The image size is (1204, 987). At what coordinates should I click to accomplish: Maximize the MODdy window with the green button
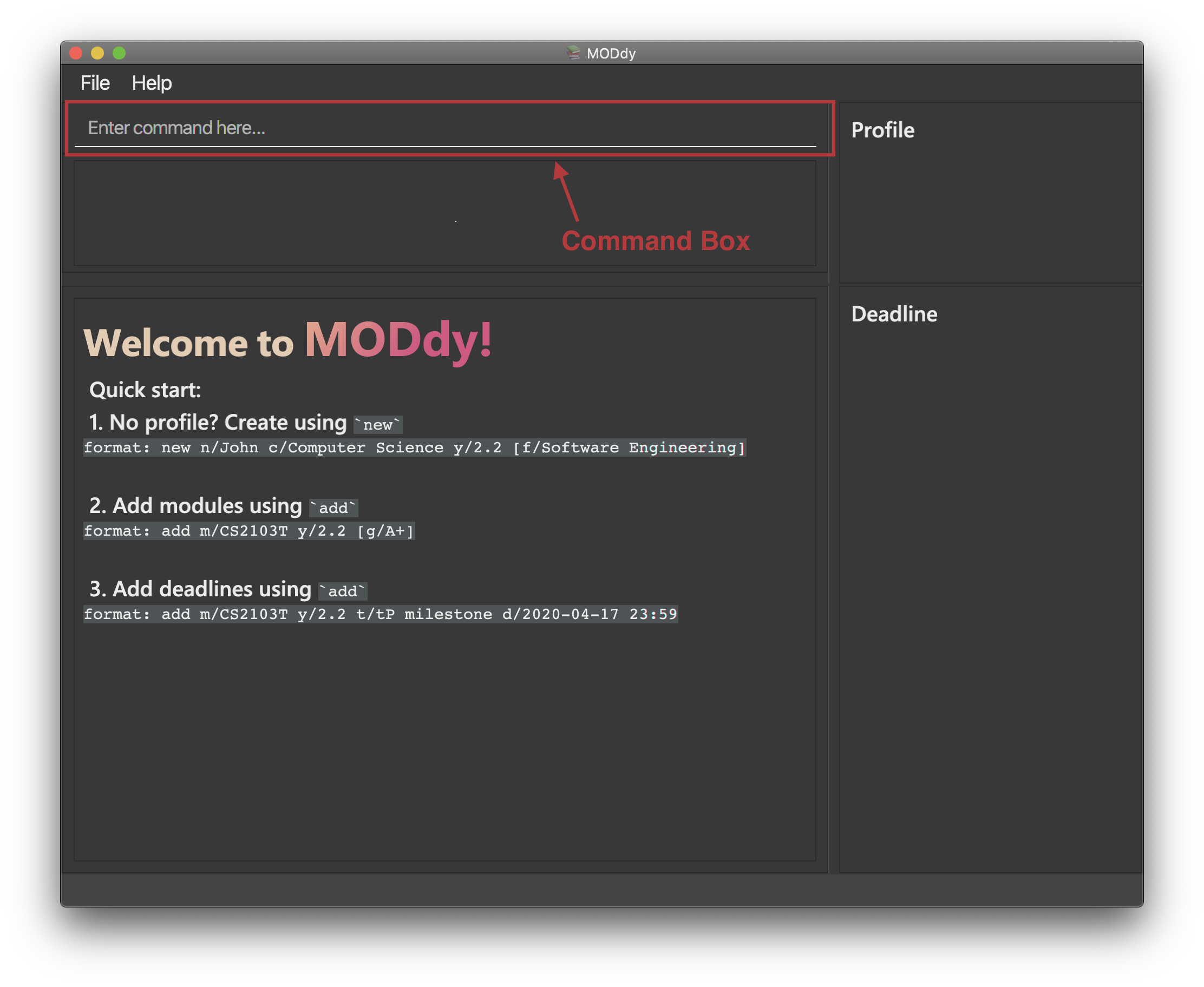point(119,53)
